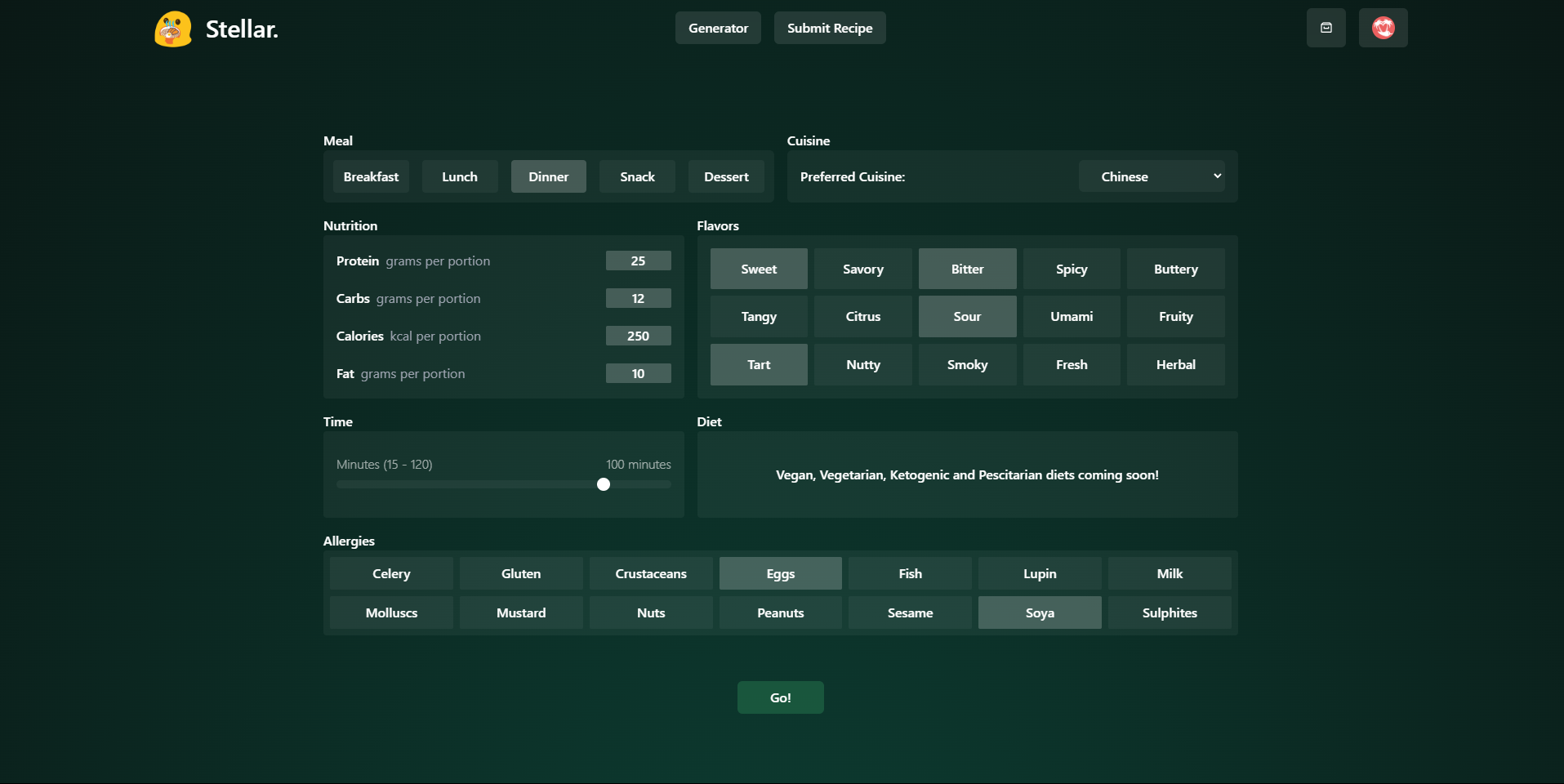Mark Fish as an allergy
1564x784 pixels.
tap(911, 573)
